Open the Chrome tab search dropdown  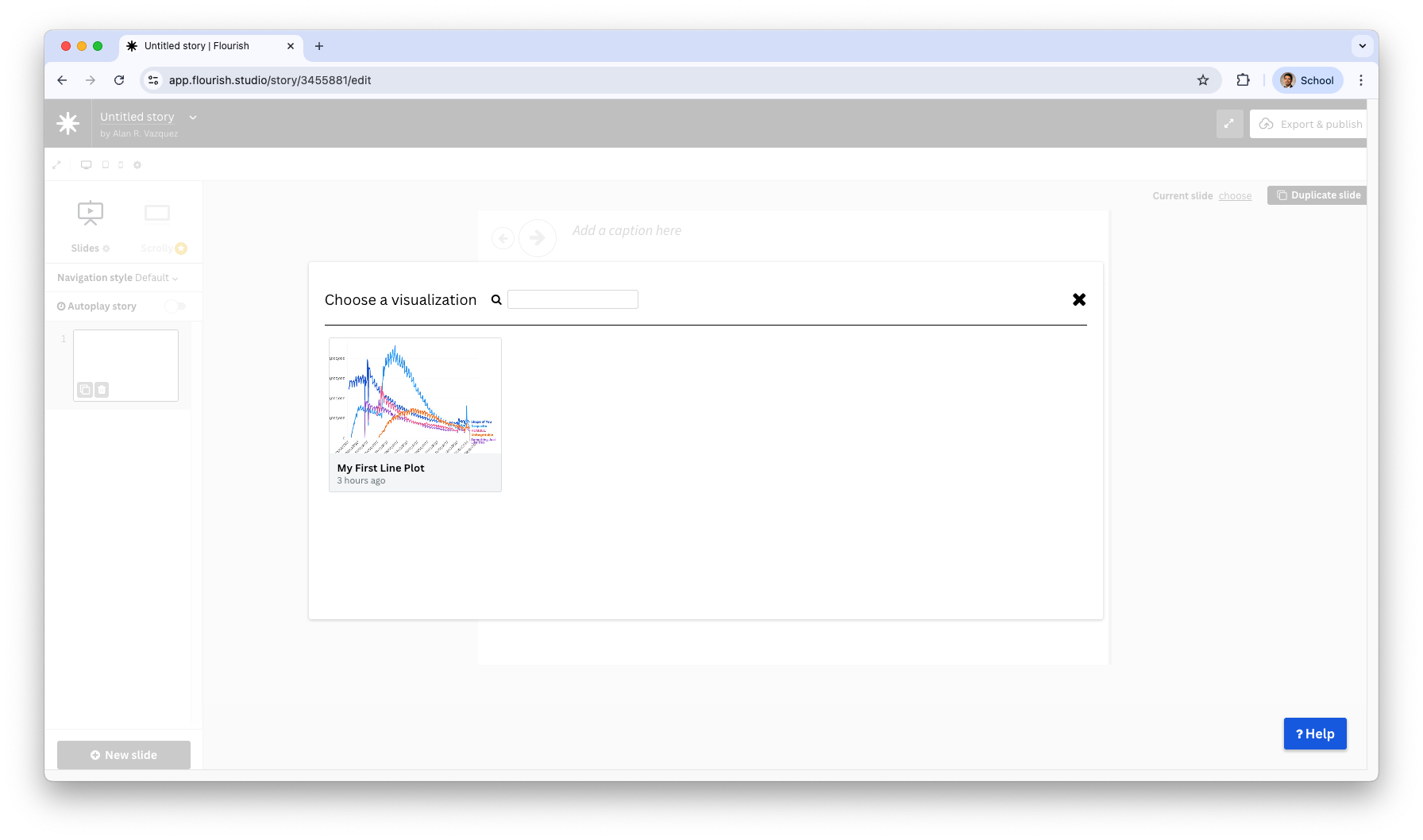click(1362, 46)
